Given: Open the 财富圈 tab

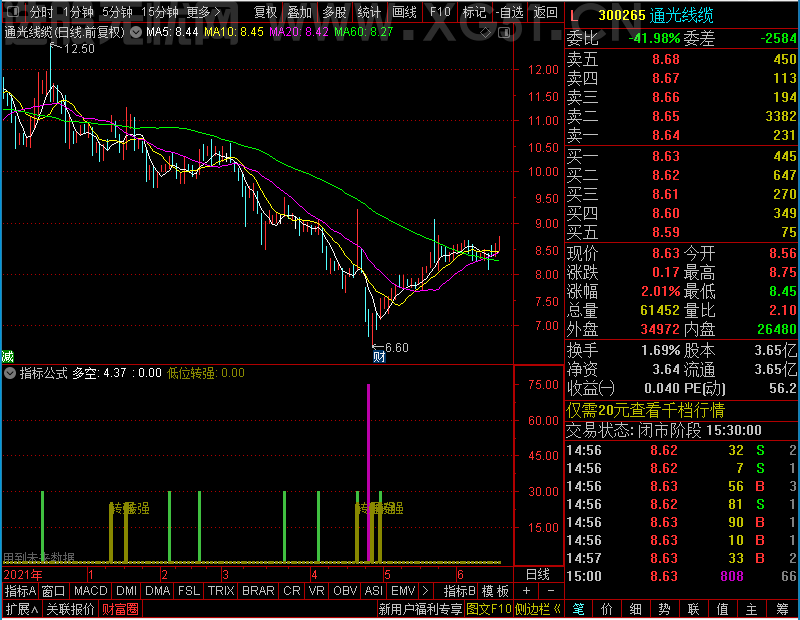Looking at the screenshot, I should point(120,609).
